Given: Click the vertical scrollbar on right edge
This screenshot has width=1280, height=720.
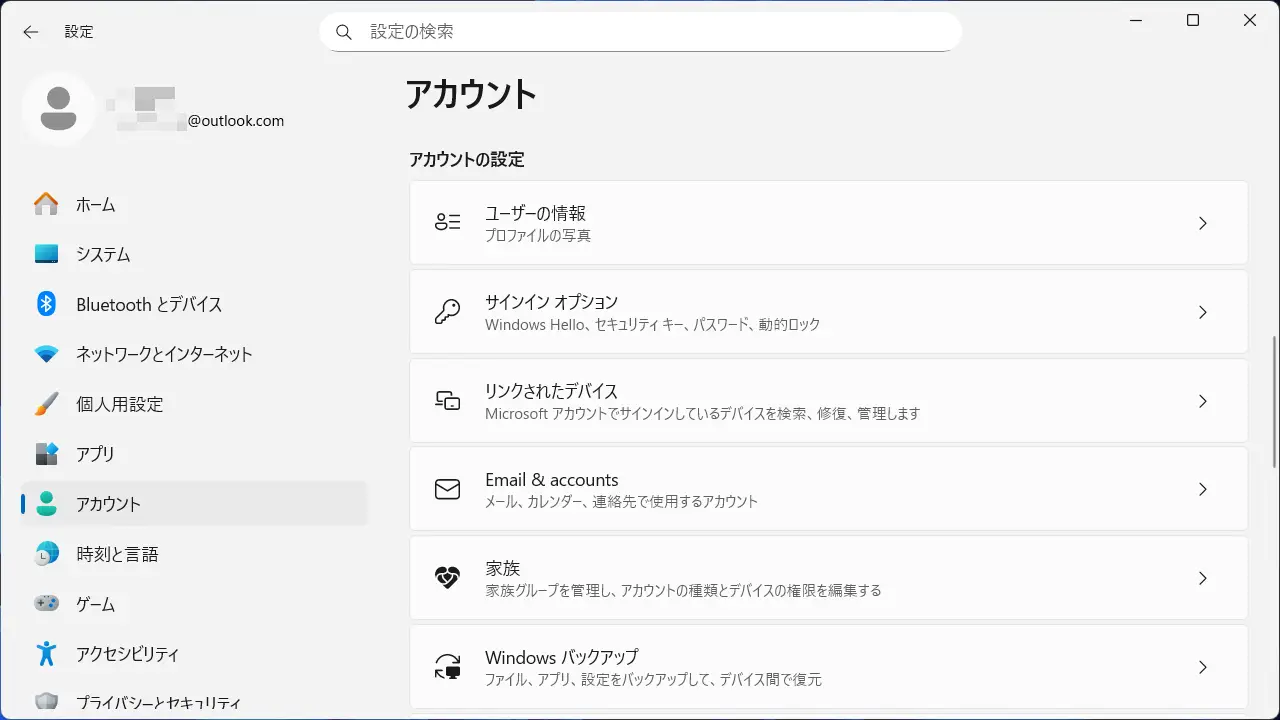Looking at the screenshot, I should pyautogui.click(x=1273, y=400).
